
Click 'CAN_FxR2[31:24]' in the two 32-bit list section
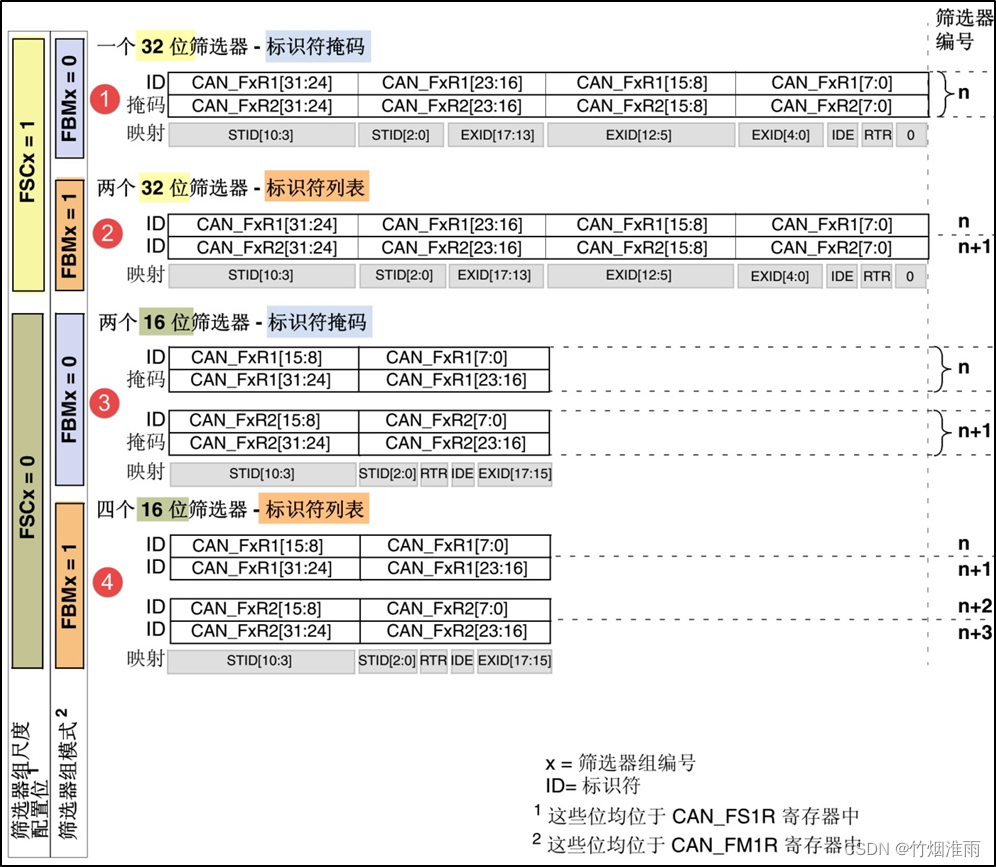pos(267,248)
